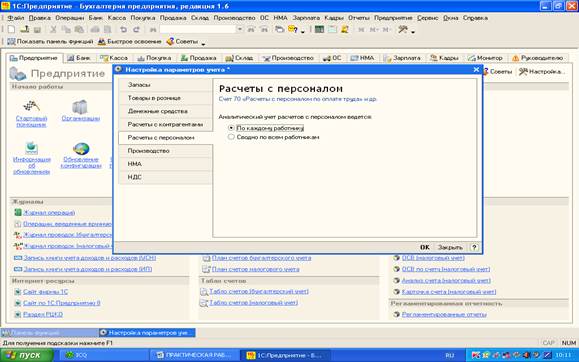Open Обновление конфигурации globe icon

pyautogui.click(x=81, y=156)
